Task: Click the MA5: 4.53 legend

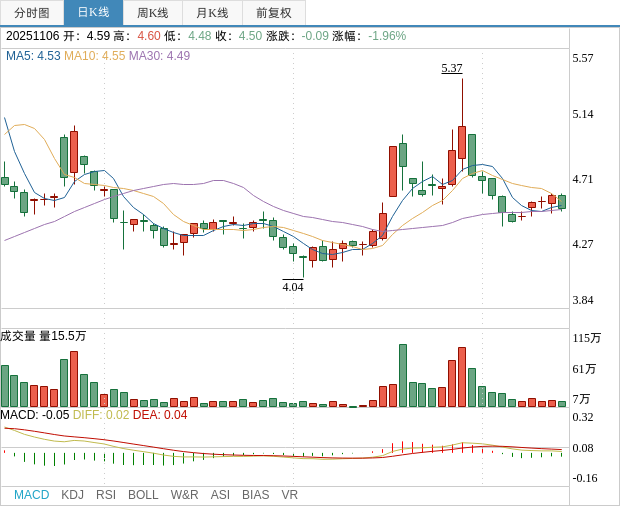Action: click(33, 56)
